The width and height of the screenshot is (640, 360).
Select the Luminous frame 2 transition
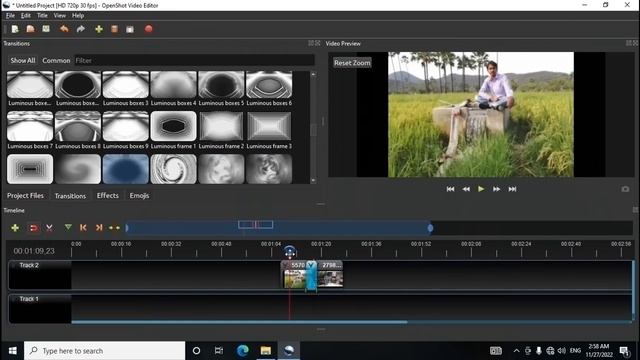(x=221, y=130)
